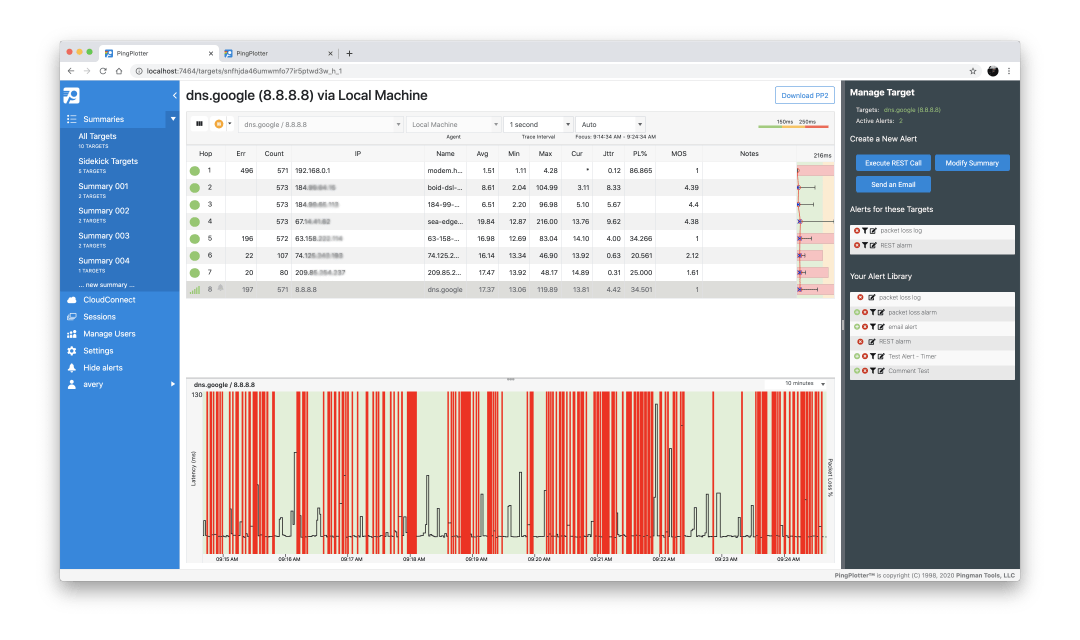Click the pause trace toolbar button
This screenshot has width=1080, height=640.
coord(200,124)
